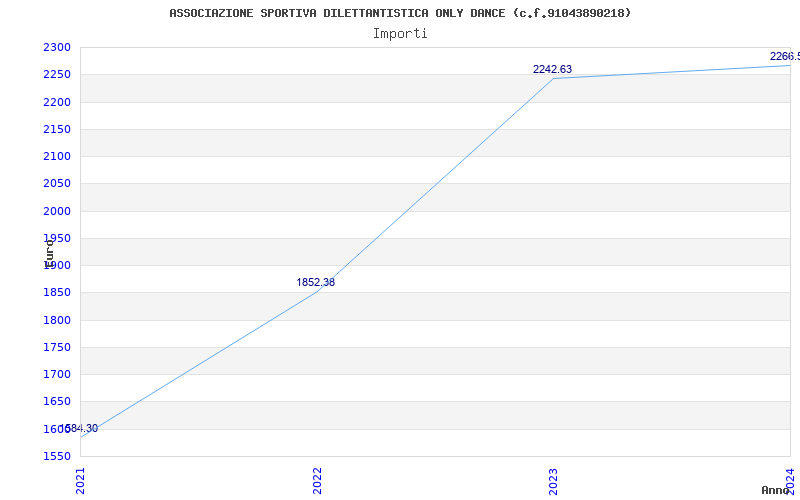
Task: Click the 'Euro' y-axis title
Action: 49,254
